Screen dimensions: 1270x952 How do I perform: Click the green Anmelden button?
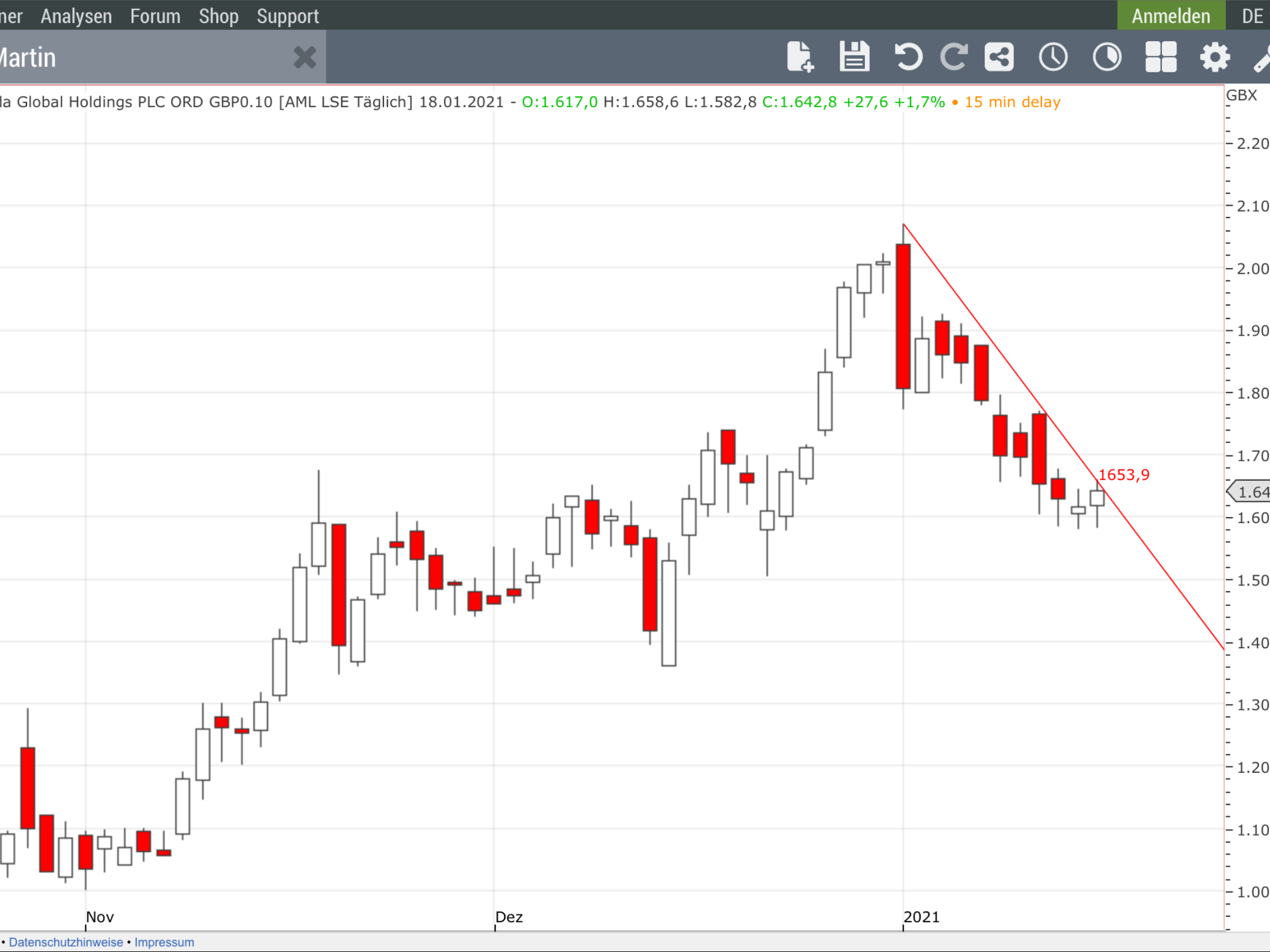[x=1171, y=16]
